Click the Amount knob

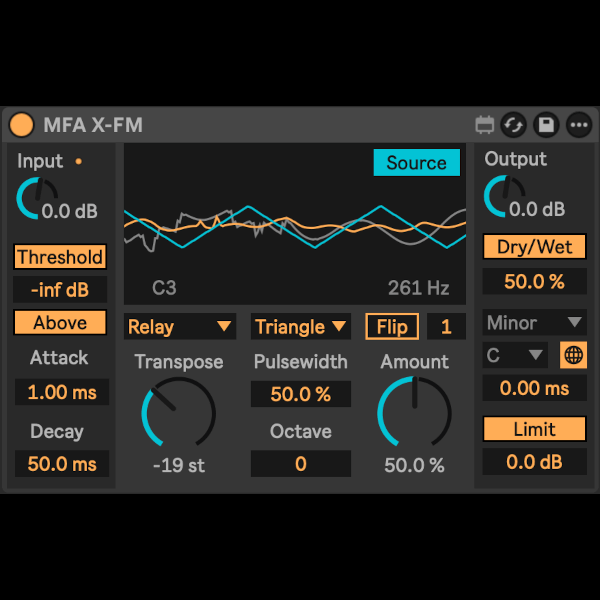(x=413, y=413)
